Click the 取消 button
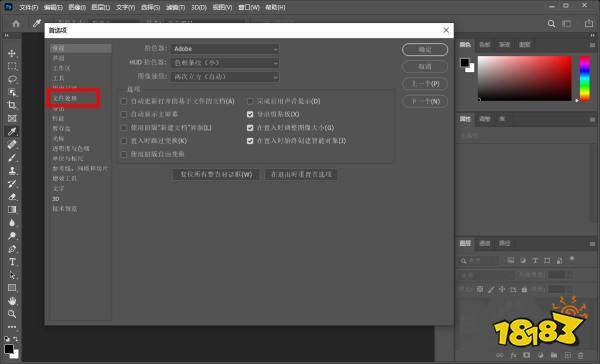 [425, 67]
